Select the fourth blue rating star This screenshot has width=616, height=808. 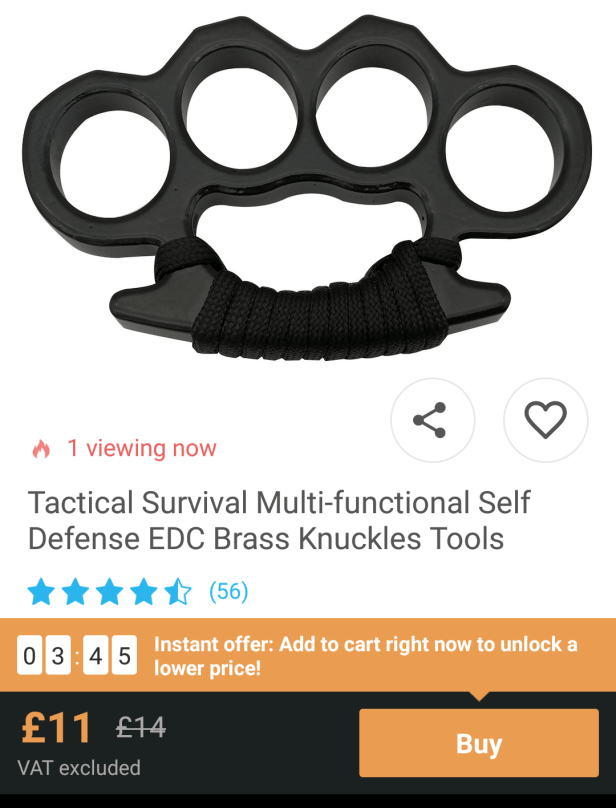click(143, 592)
